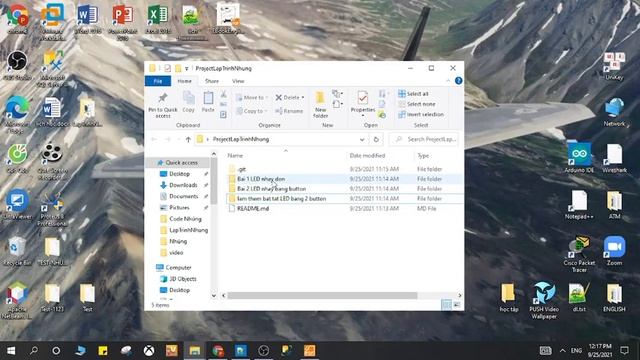
Task: Click the Search ProjectLap input box
Action: (424, 140)
